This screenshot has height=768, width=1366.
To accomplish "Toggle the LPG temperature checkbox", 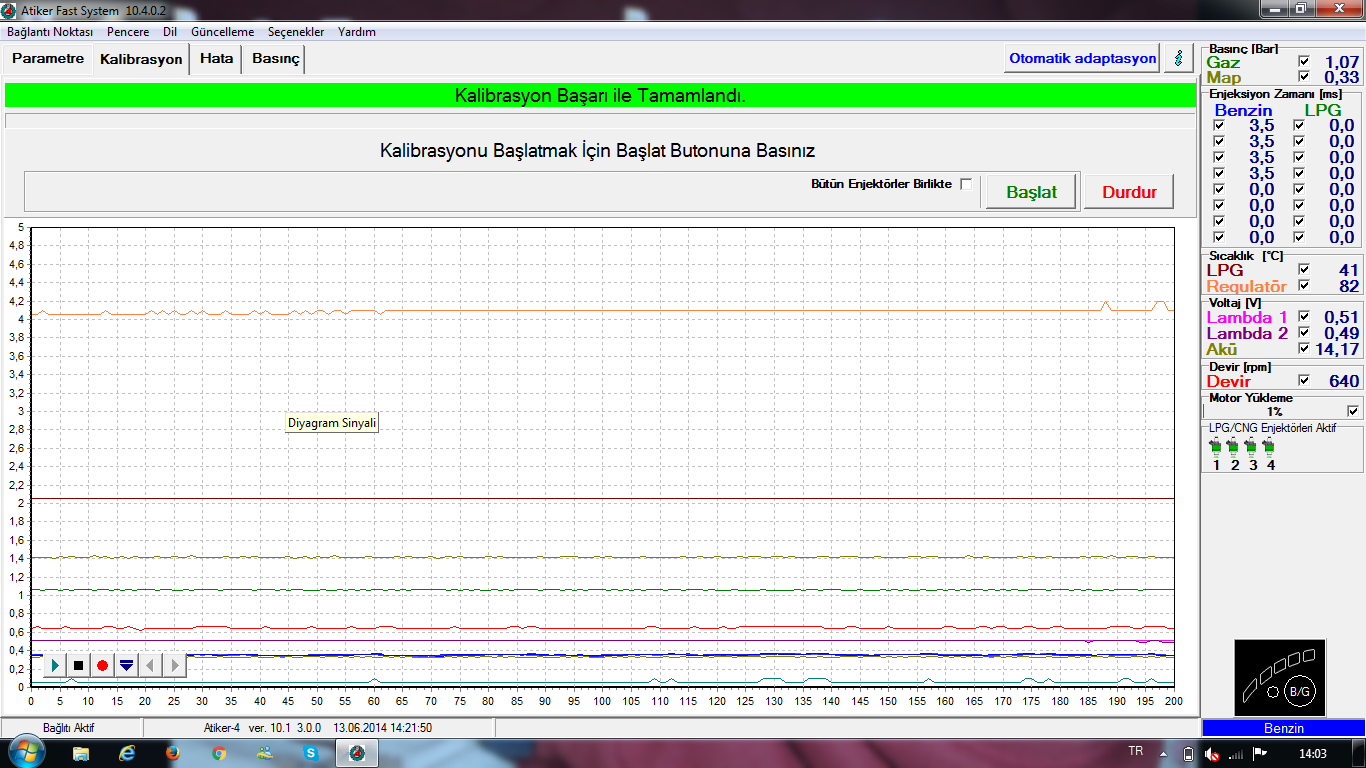I will point(1303,270).
